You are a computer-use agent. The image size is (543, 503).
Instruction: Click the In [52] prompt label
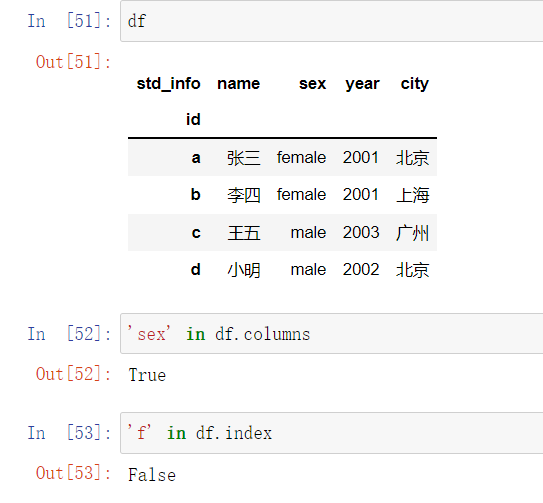click(x=69, y=334)
